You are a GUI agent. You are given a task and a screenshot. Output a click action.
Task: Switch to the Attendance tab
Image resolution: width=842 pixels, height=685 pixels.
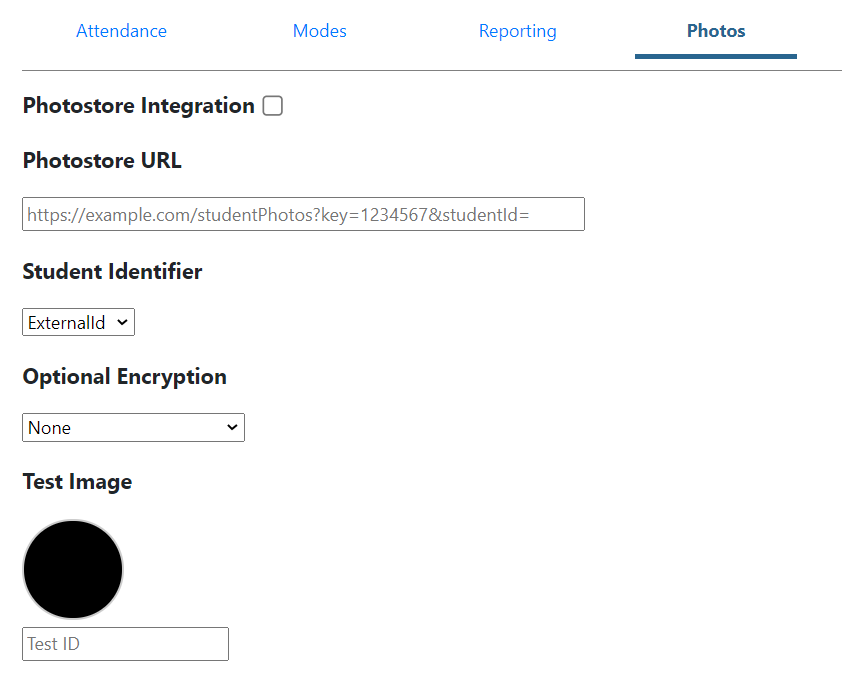121,31
